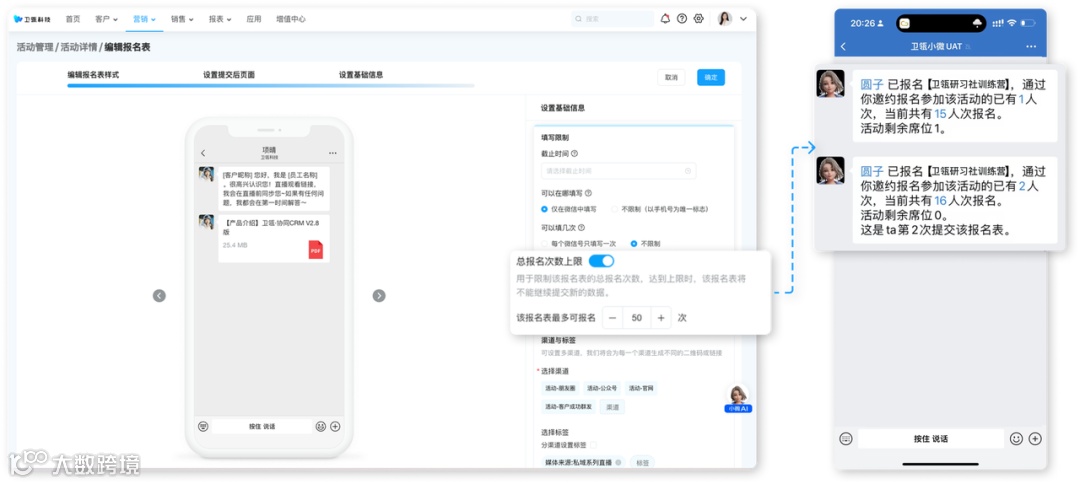Open three-dot menu in preview phone header
1080x484 pixels.
click(333, 153)
